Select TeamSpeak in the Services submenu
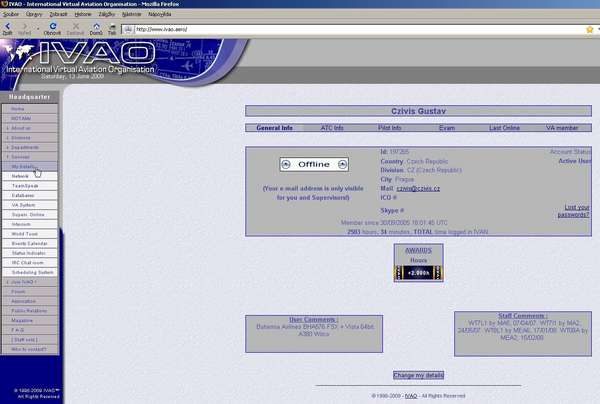Screen dimensions: 600x404 (x=30, y=186)
